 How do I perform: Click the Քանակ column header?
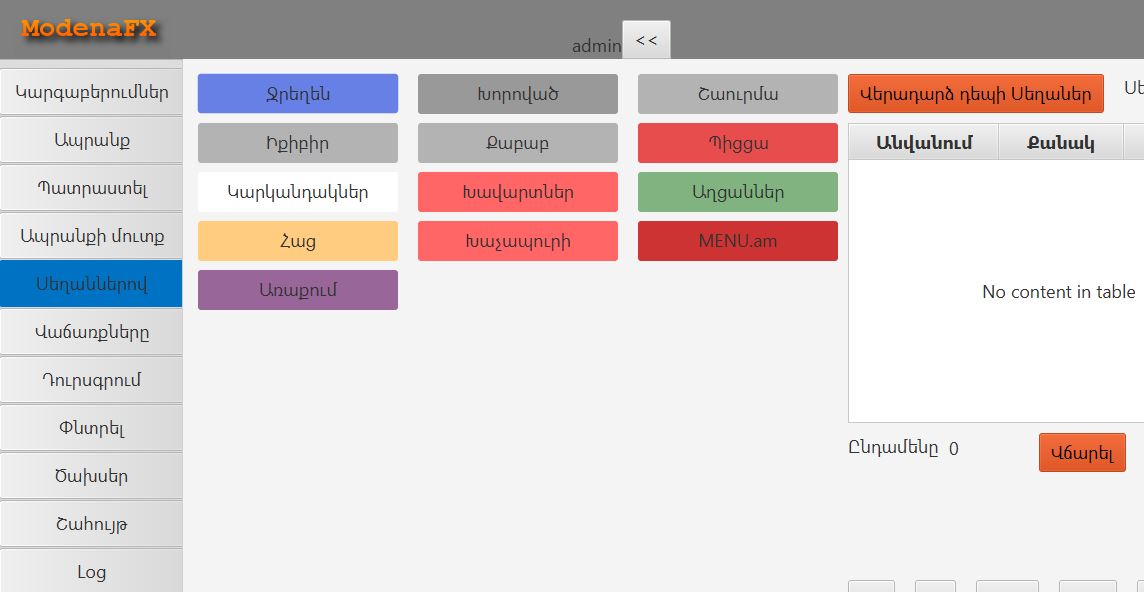tap(1060, 143)
